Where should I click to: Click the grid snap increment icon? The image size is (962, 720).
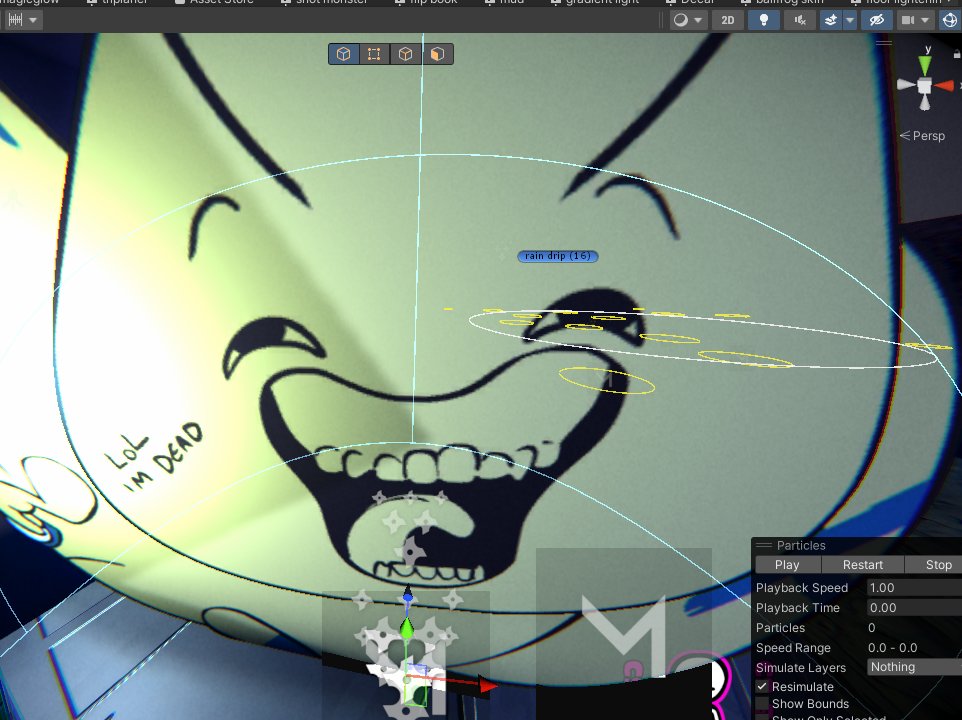15,20
